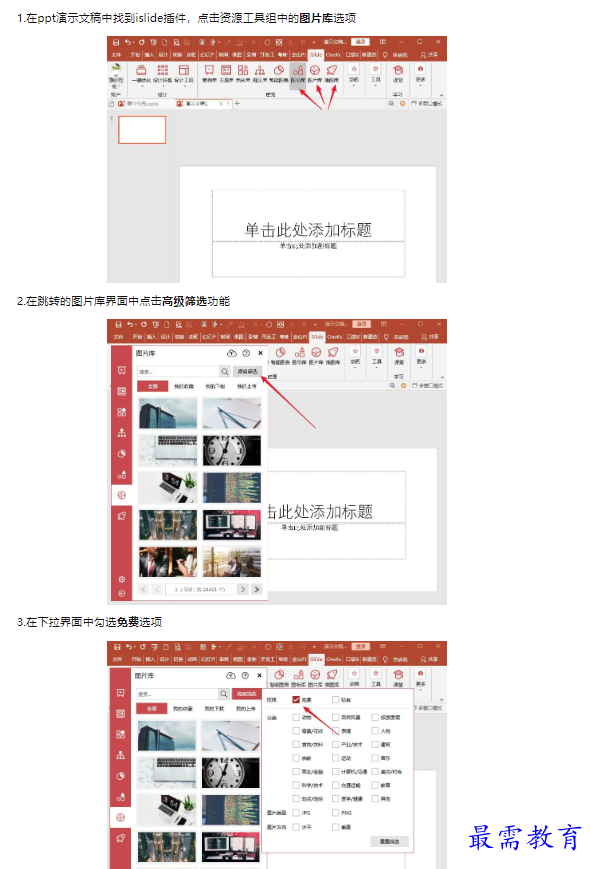Check the 动物 category checkbox

tap(296, 717)
